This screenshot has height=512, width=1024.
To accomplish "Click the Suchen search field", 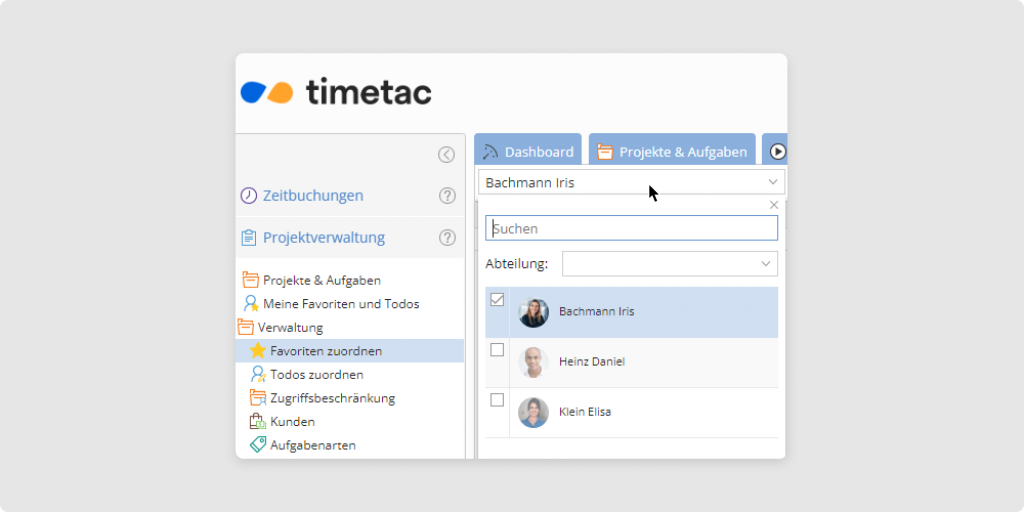I will pos(631,229).
